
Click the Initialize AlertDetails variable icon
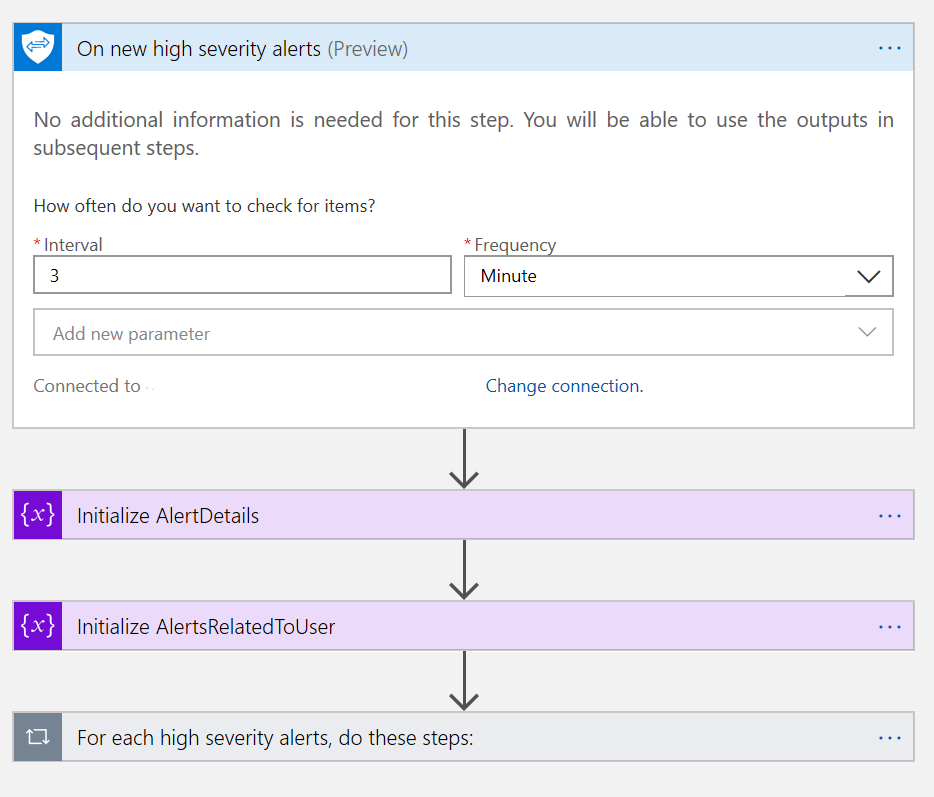[38, 515]
